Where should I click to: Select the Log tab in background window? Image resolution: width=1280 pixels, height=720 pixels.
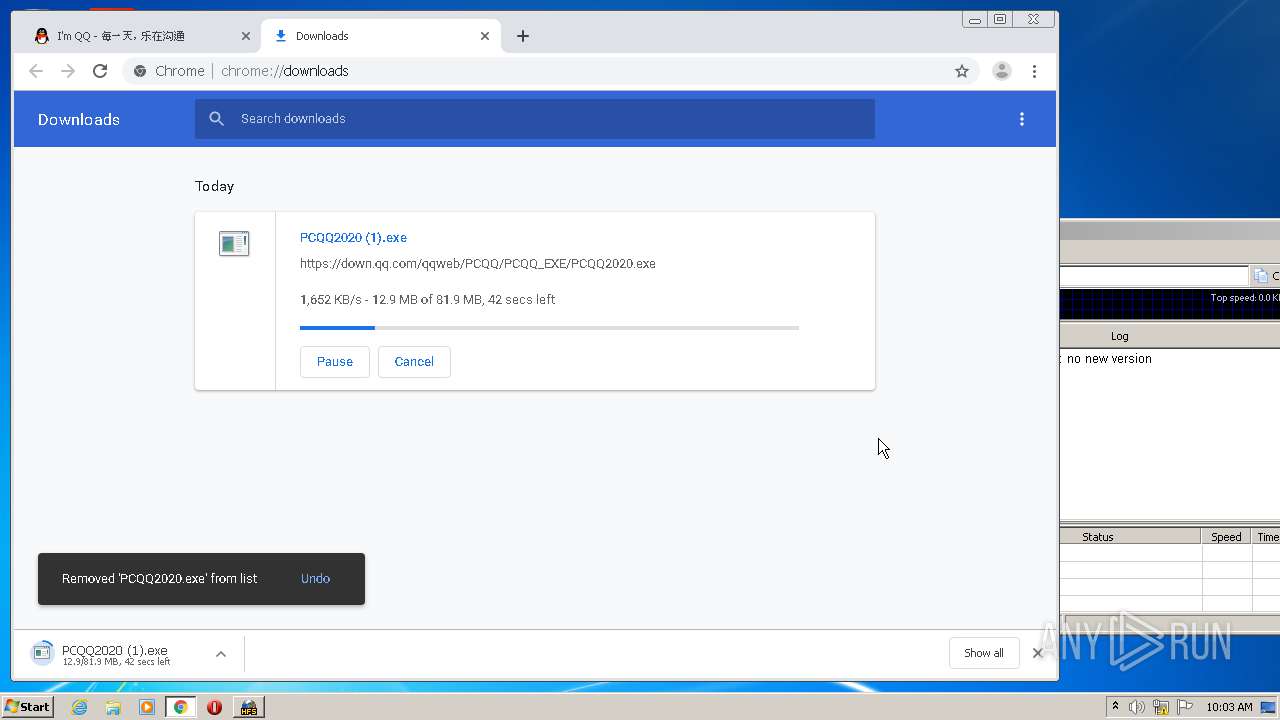pos(1119,336)
